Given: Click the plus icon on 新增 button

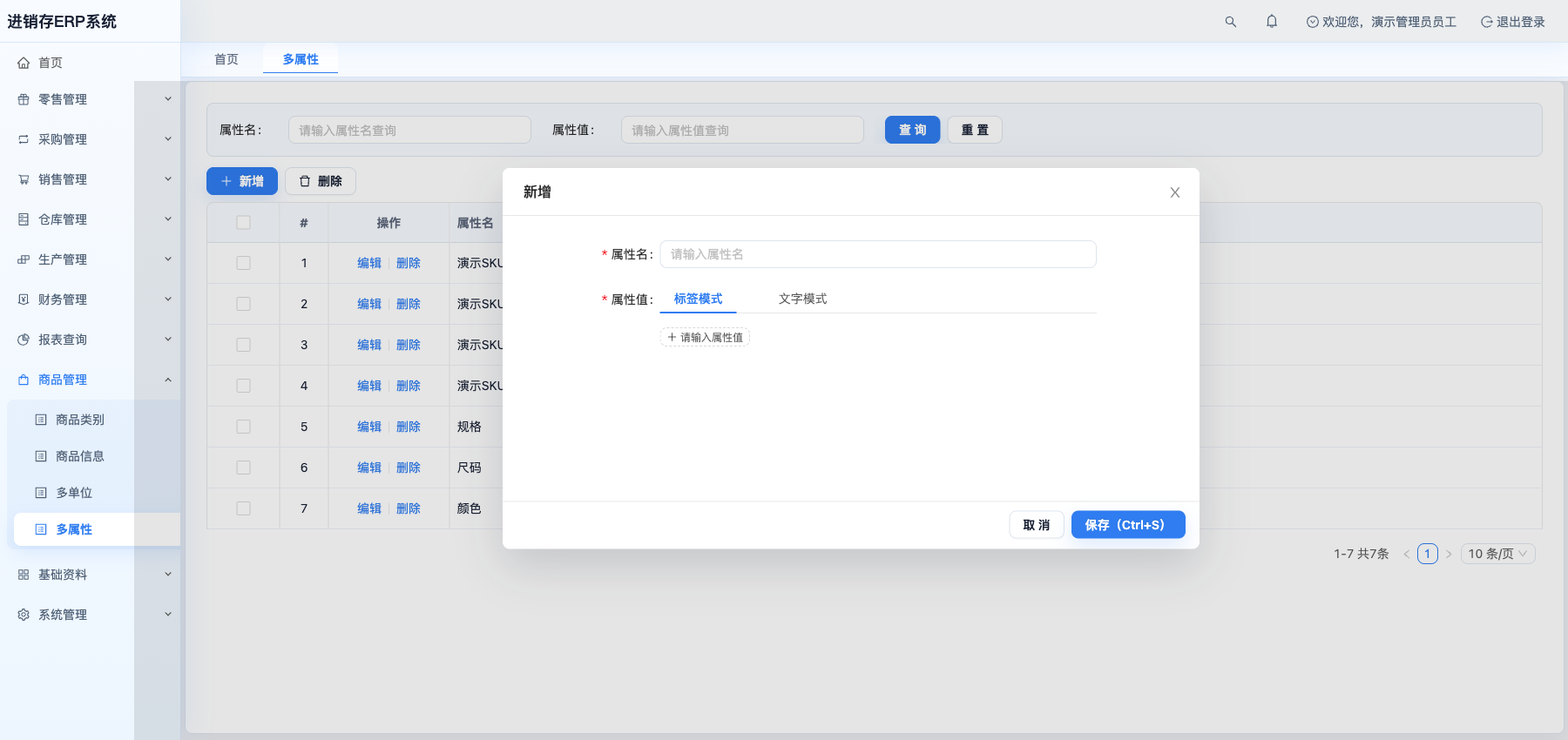Looking at the screenshot, I should pos(226,181).
